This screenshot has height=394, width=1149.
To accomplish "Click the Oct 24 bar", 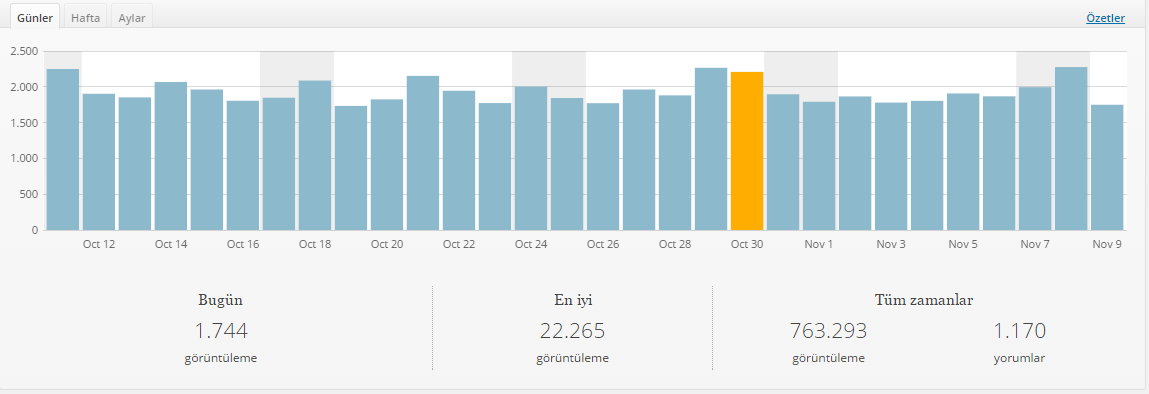I will 531,158.
